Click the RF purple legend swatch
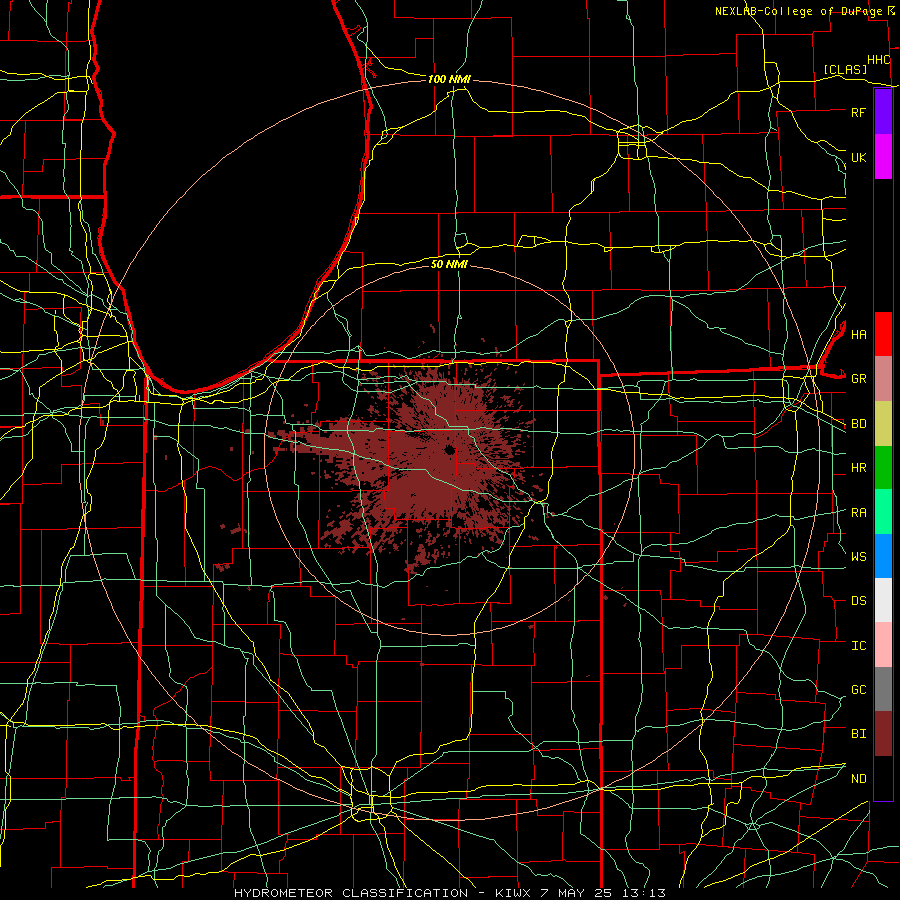 [883, 112]
